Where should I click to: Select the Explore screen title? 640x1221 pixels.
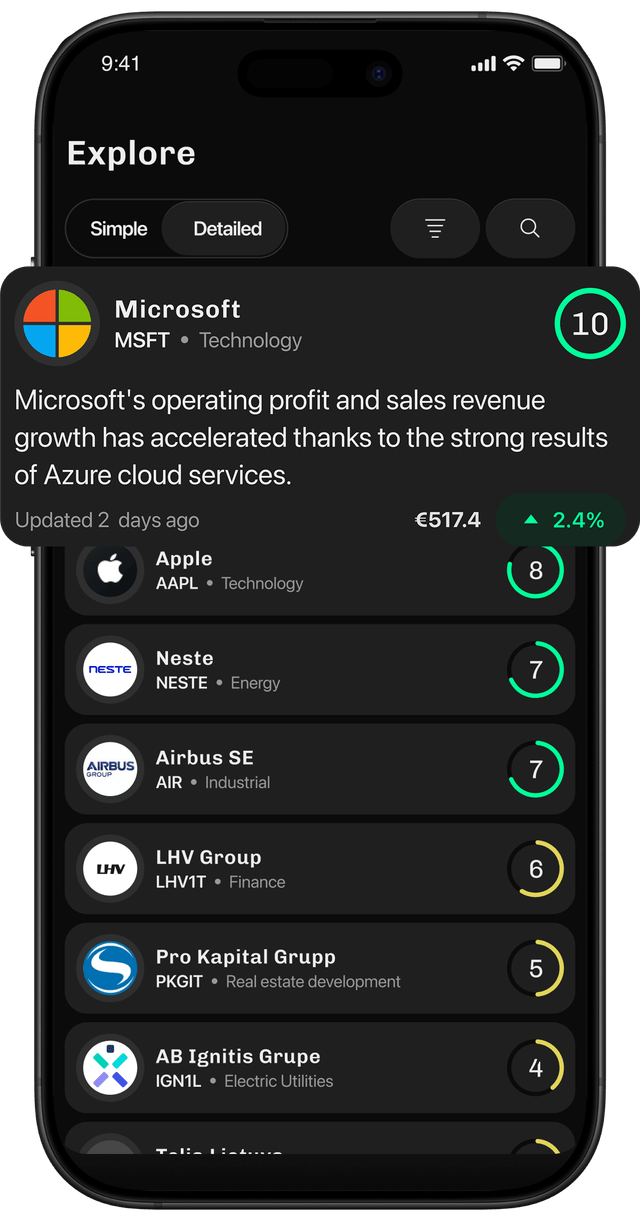click(130, 153)
